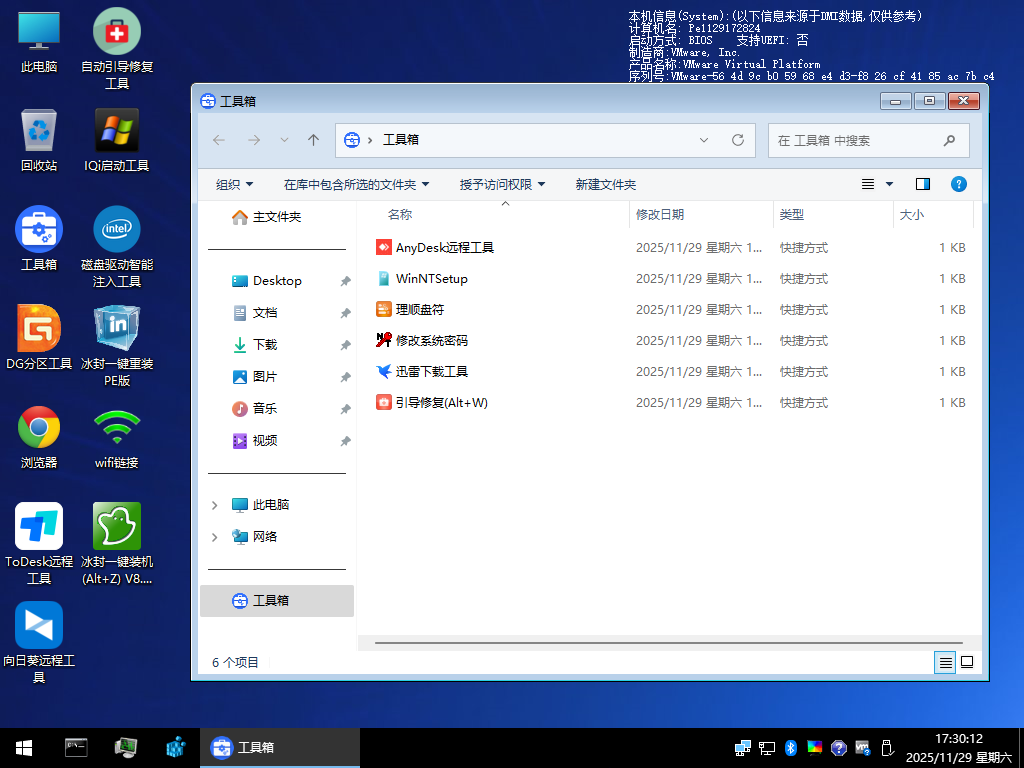Switch to large thumbnail view at bottom right
The width and height of the screenshot is (1024, 768).
pyautogui.click(x=966, y=662)
